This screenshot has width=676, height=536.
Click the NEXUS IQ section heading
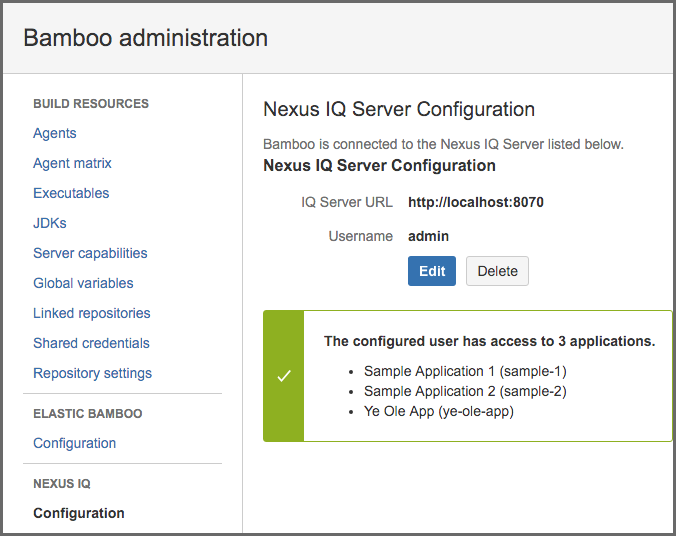62,484
